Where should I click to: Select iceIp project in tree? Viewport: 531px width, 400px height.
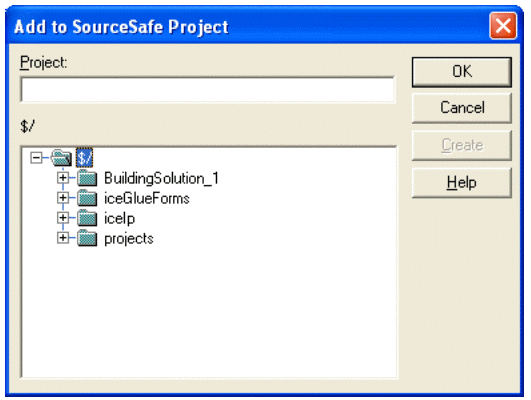click(119, 219)
